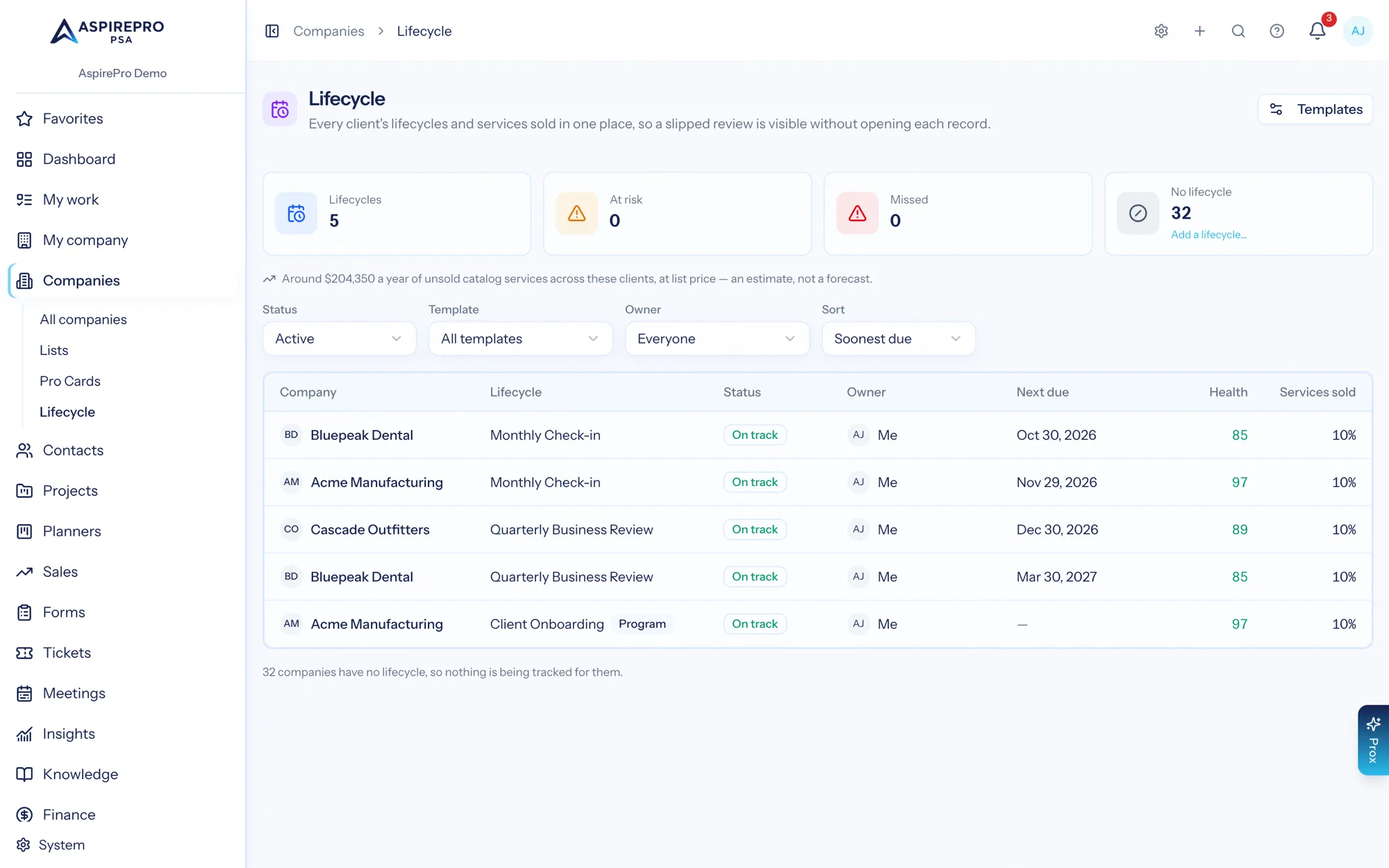Screen dimensions: 1389x868
Task: Go to My work in sidebar
Action: (71, 200)
